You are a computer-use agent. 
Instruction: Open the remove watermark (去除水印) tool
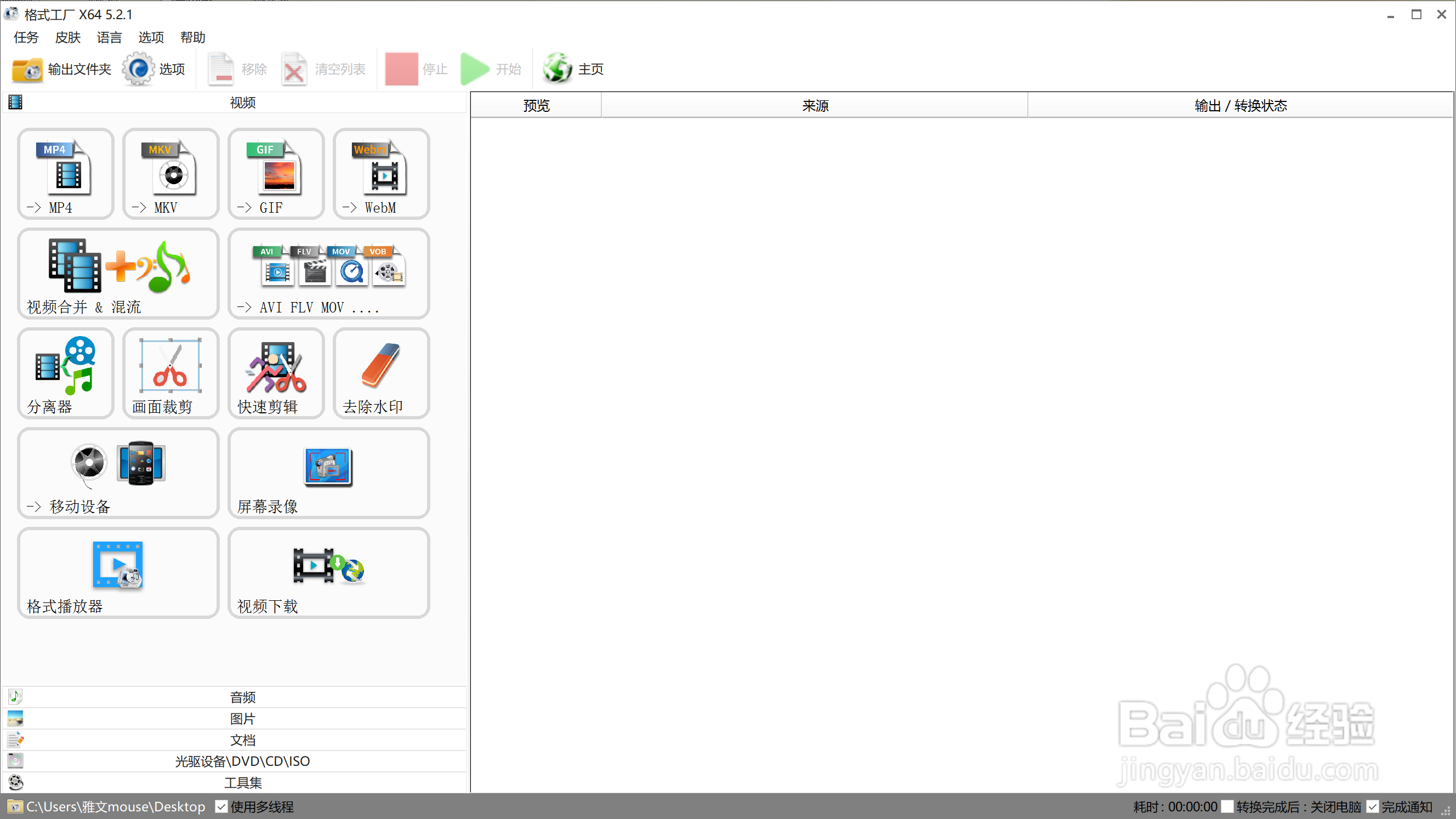(x=381, y=373)
